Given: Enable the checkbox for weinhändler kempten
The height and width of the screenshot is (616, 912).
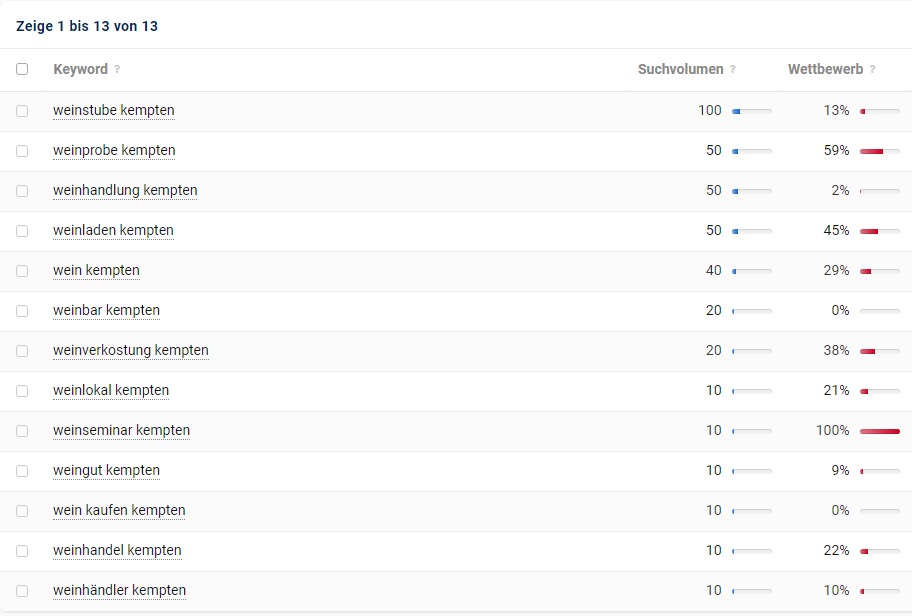Looking at the screenshot, I should click(22, 591).
